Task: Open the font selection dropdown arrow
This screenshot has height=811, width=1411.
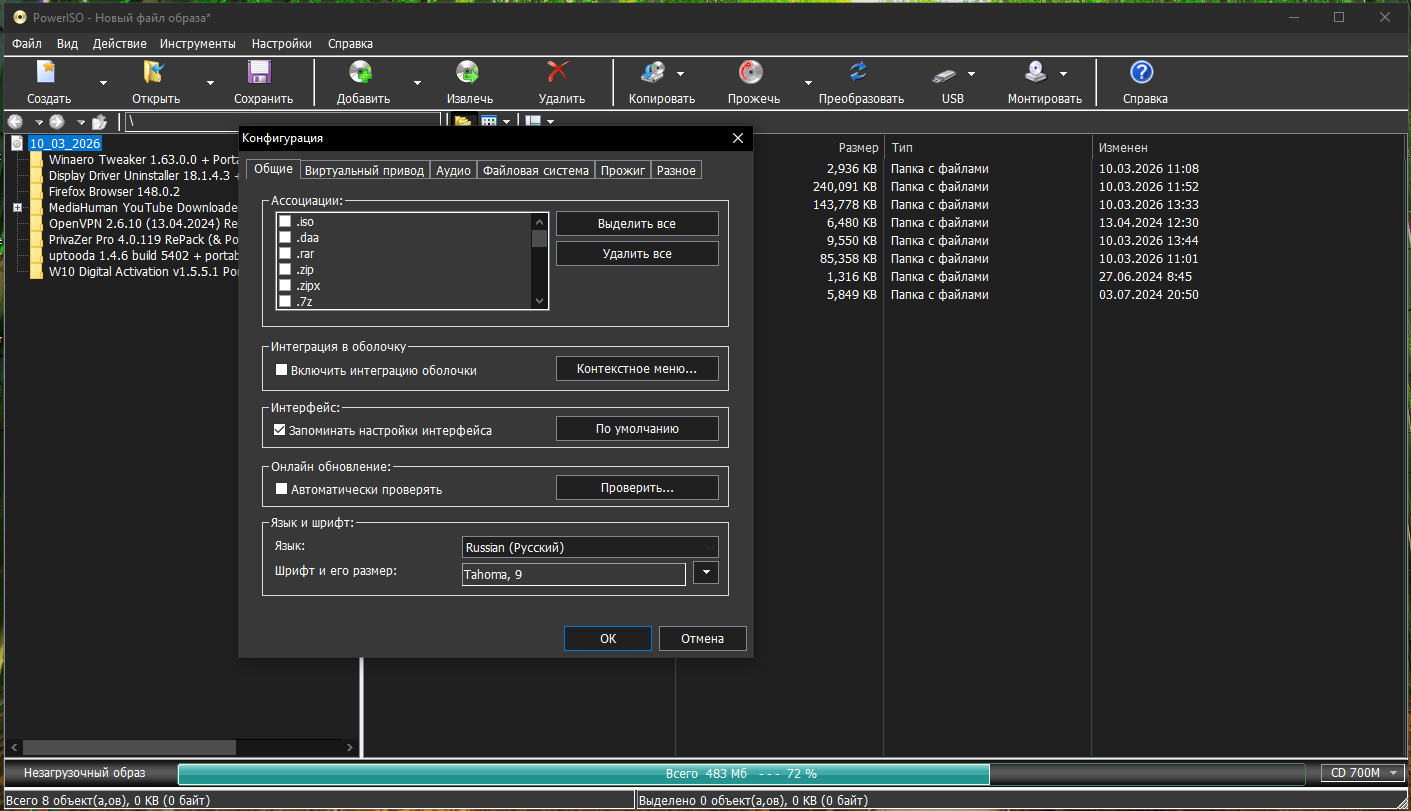Action: 706,574
